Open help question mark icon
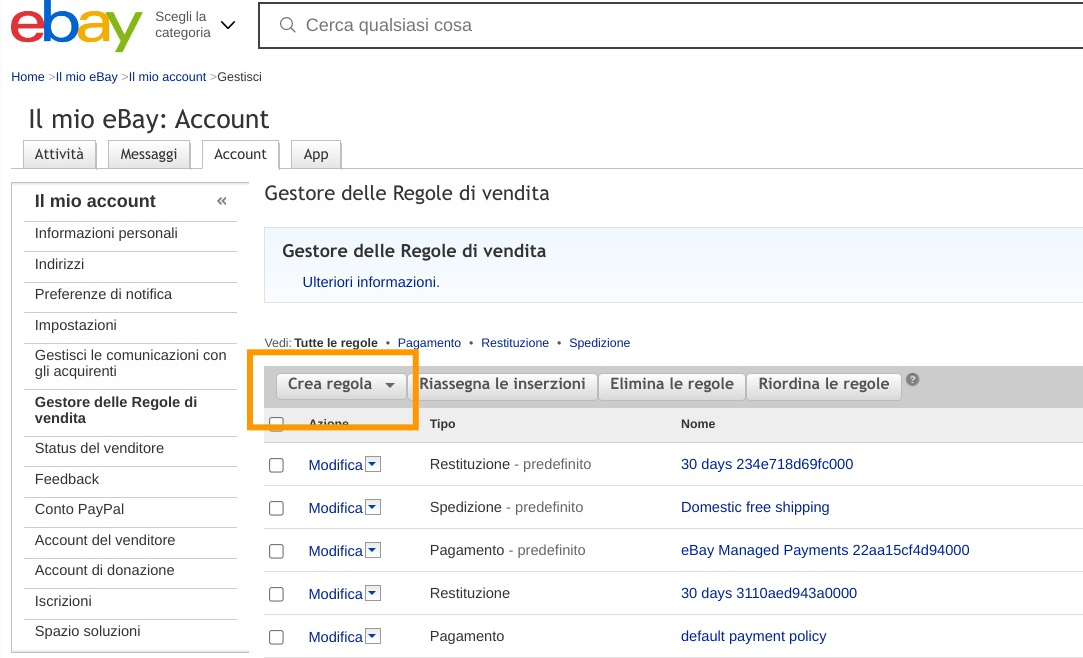Screen dimensions: 1083x658 click(912, 379)
